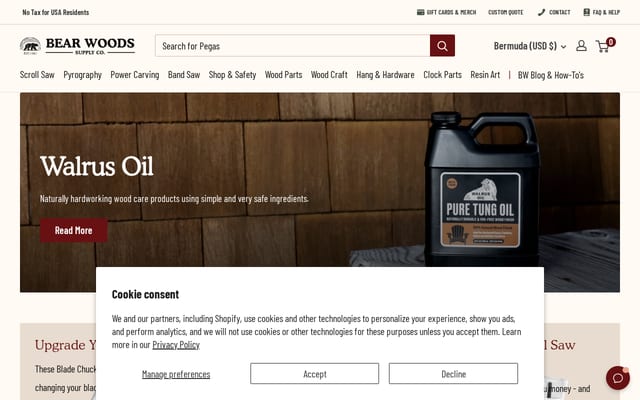Open the Power Carving menu
The height and width of the screenshot is (400, 640).
click(x=135, y=75)
